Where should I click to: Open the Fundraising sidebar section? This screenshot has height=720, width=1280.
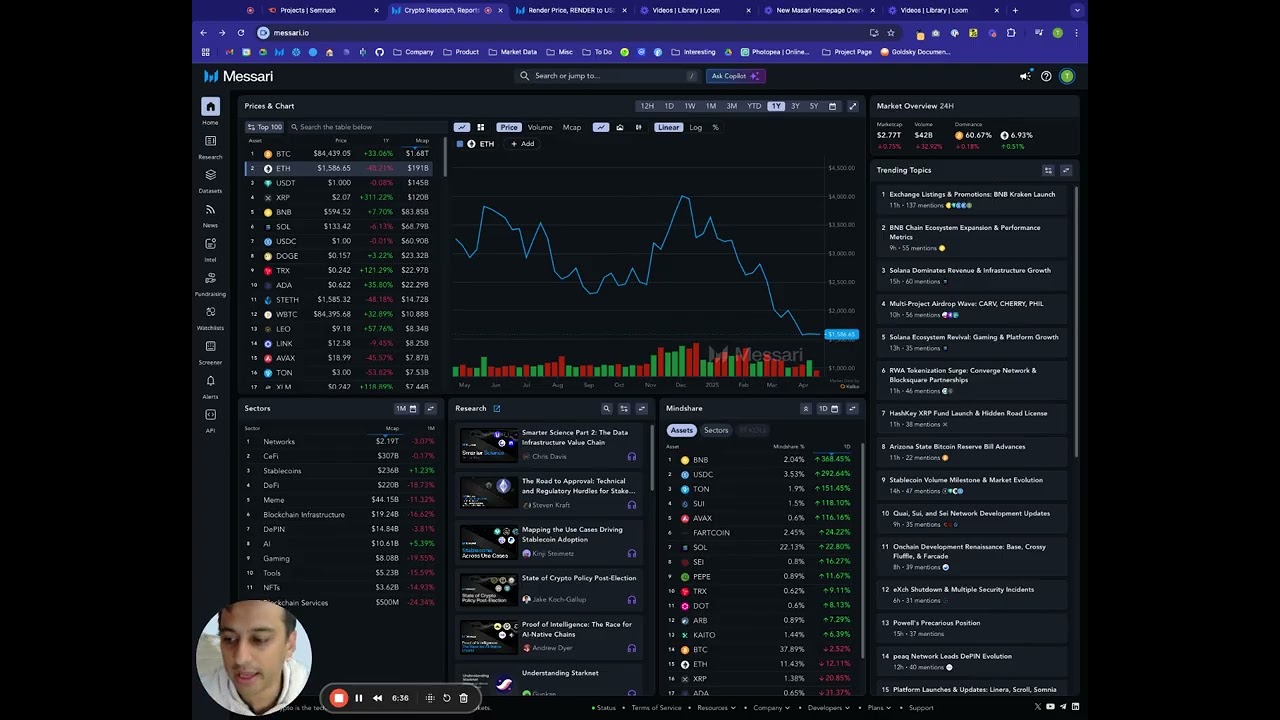210,283
